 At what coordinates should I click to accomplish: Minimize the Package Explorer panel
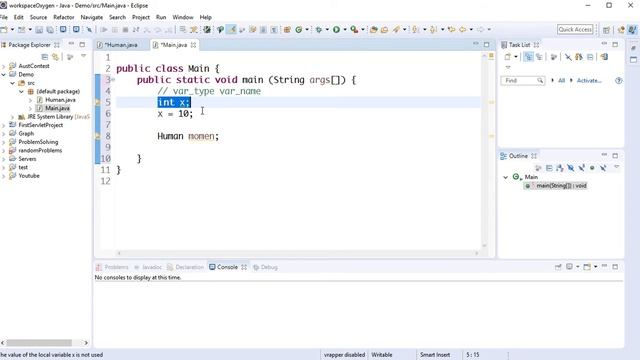pos(71,44)
